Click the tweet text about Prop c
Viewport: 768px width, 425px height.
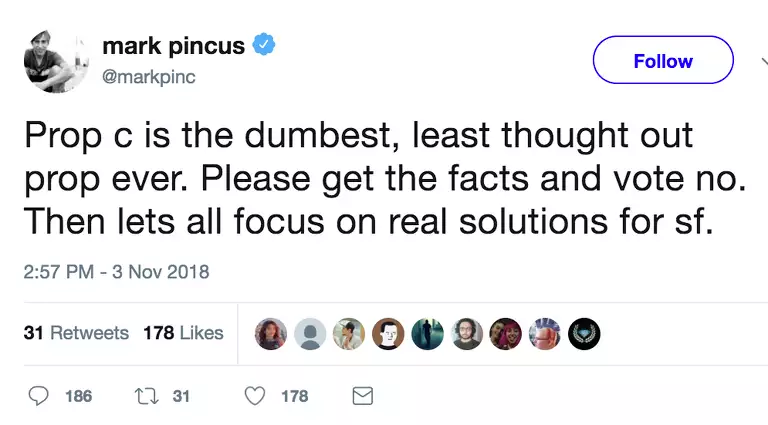pos(370,178)
